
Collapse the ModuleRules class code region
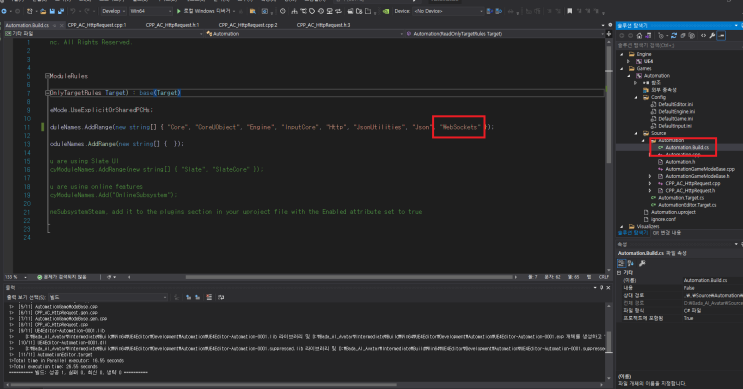coord(47,76)
